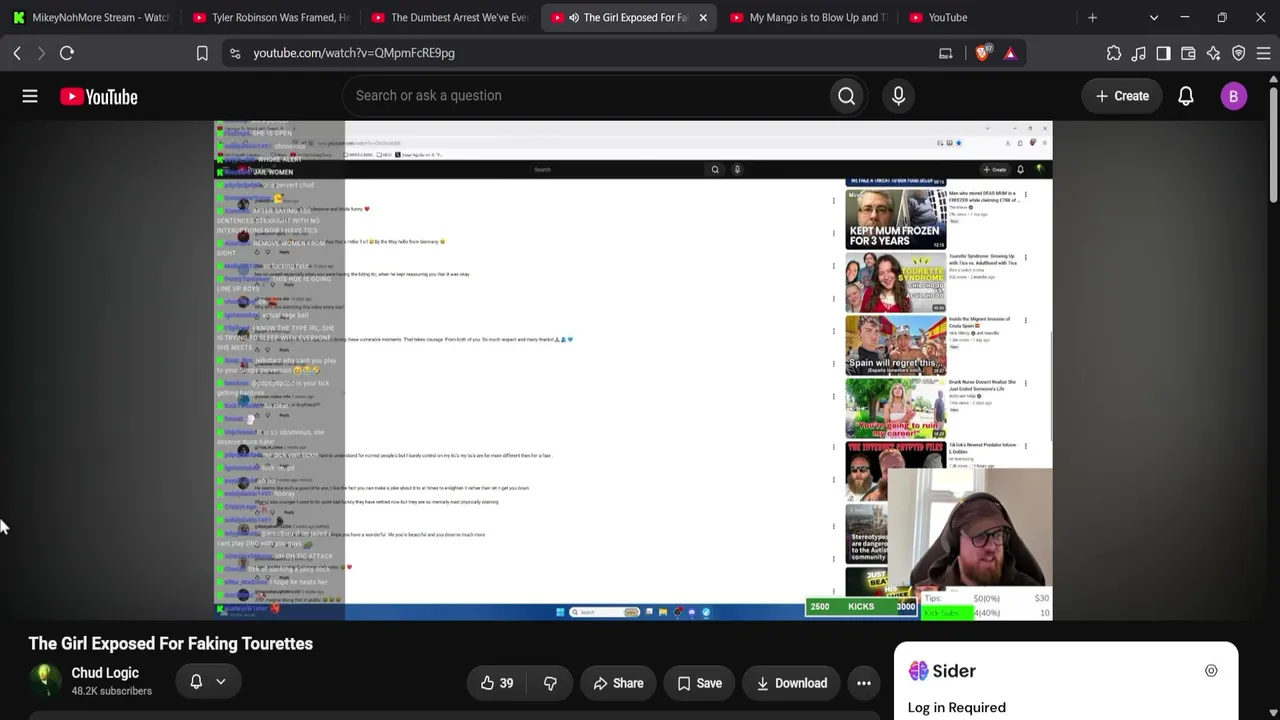Open the account avatar menu

point(1233,96)
